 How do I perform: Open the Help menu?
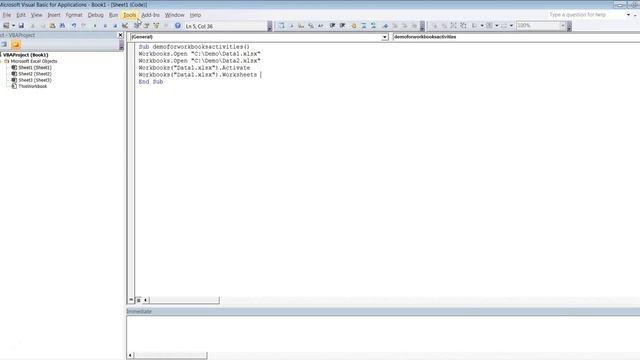(x=196, y=15)
